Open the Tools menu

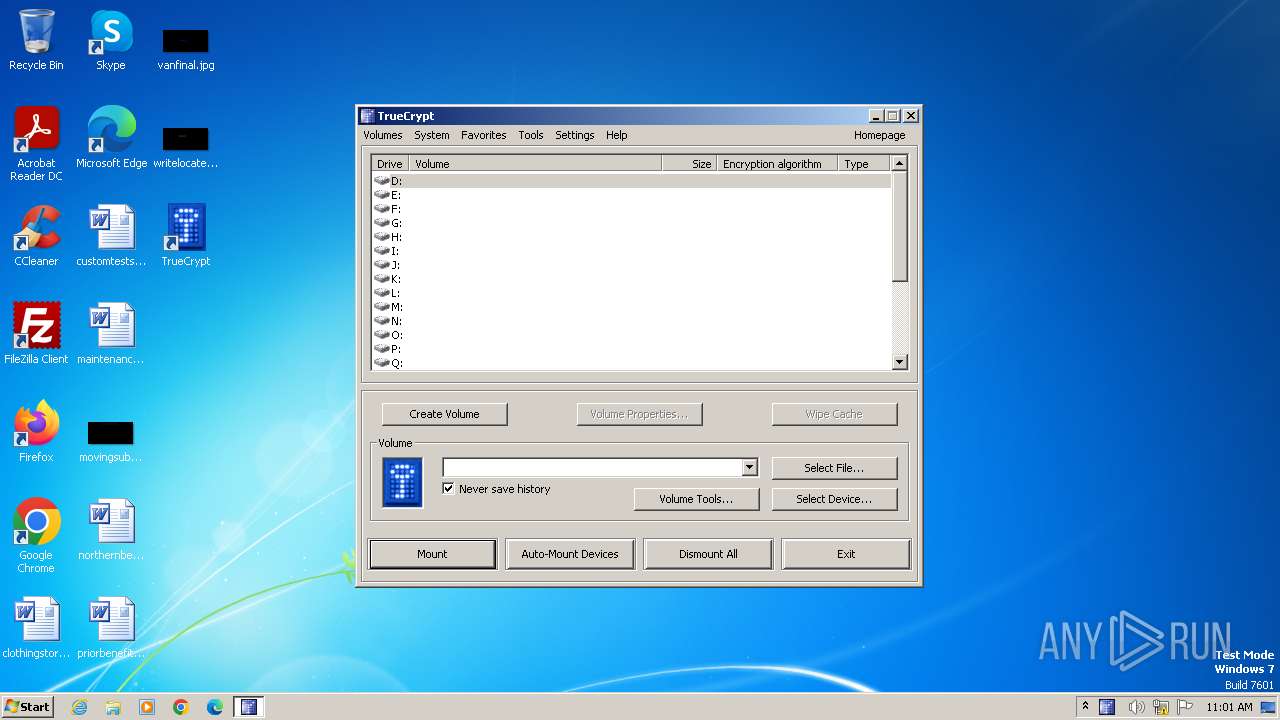coord(531,135)
